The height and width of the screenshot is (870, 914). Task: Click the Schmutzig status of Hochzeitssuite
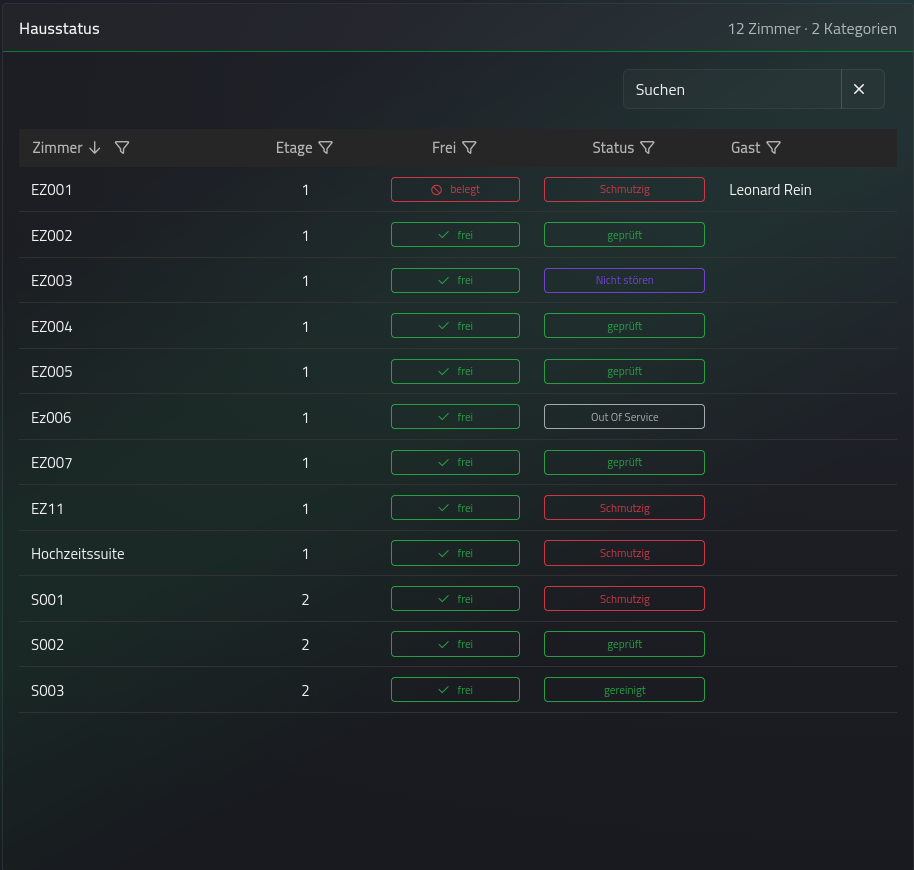click(x=624, y=553)
